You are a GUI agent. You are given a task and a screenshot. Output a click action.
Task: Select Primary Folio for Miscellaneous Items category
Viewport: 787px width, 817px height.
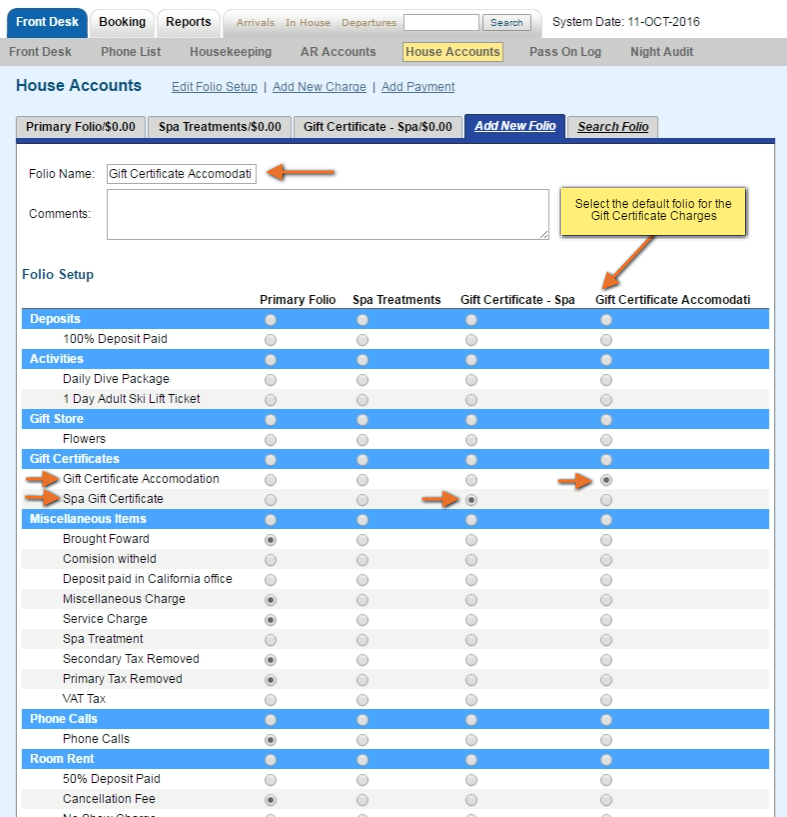coord(270,520)
